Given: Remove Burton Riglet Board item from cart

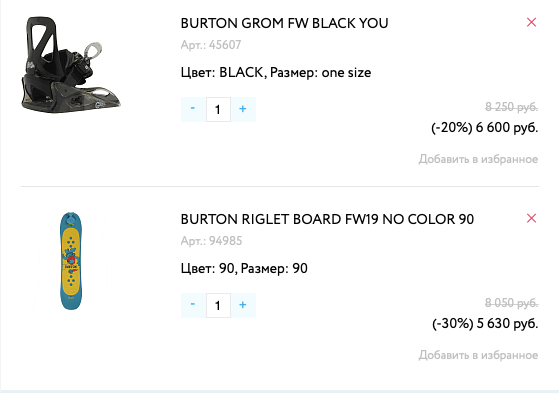Looking at the screenshot, I should [531, 218].
